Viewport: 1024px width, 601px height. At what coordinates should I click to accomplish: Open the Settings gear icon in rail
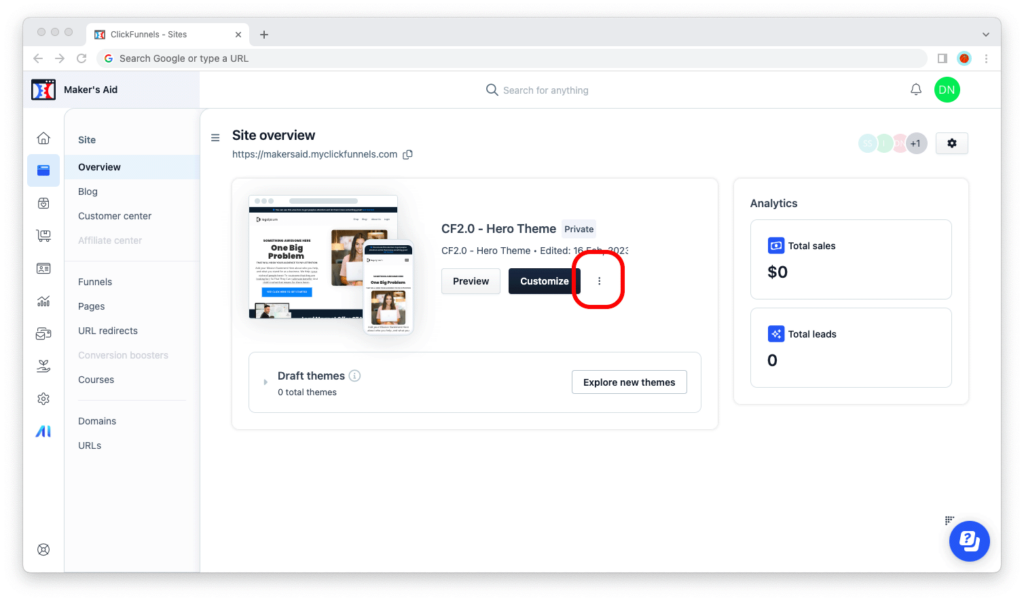point(44,398)
